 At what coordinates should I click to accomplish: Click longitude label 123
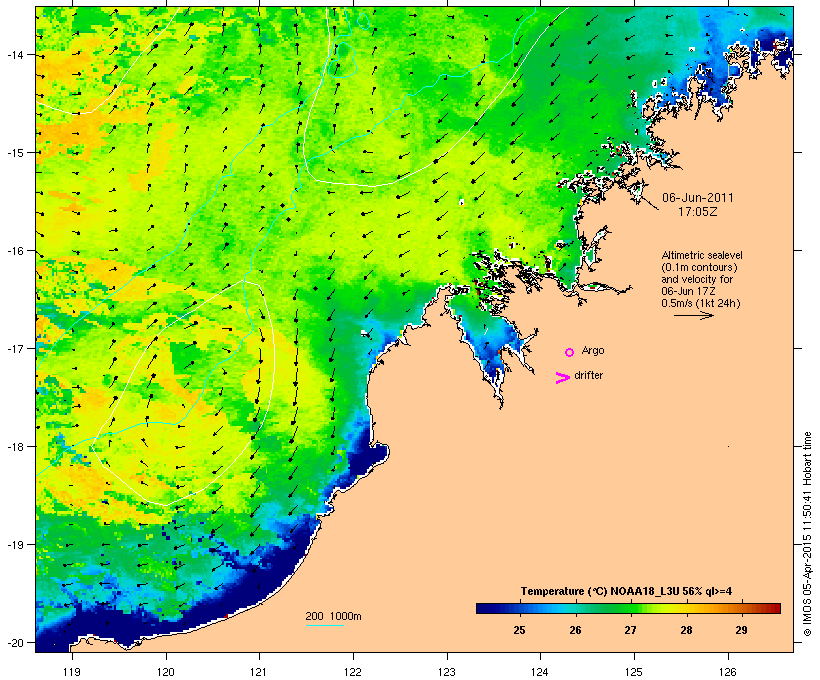click(x=447, y=672)
